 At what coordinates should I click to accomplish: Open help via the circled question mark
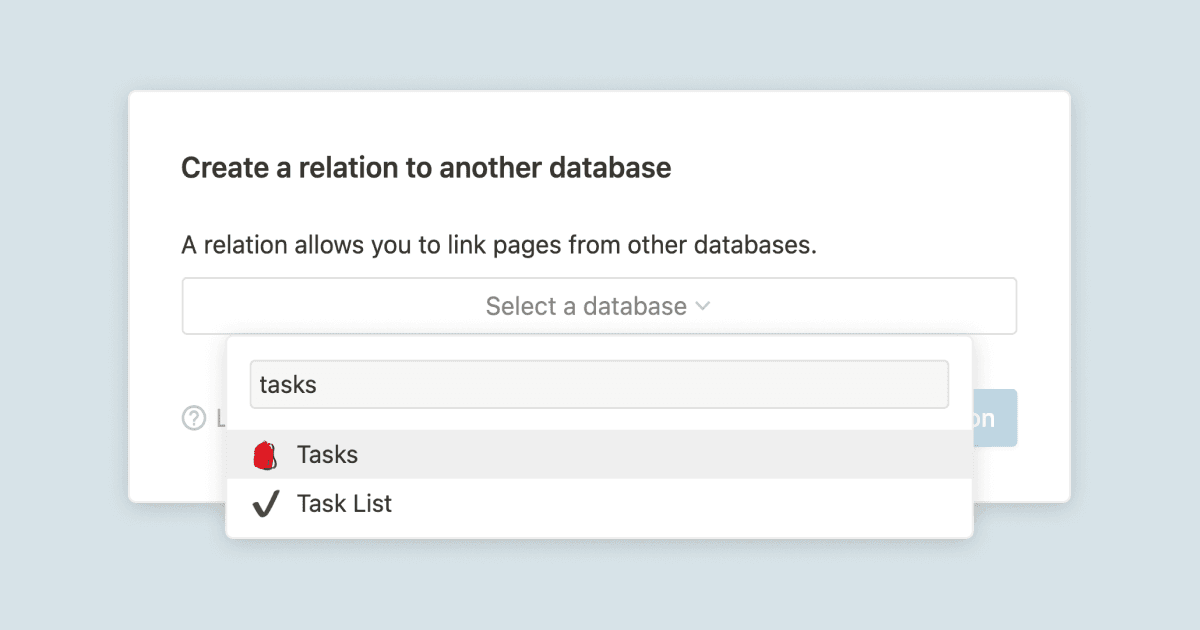point(192,418)
